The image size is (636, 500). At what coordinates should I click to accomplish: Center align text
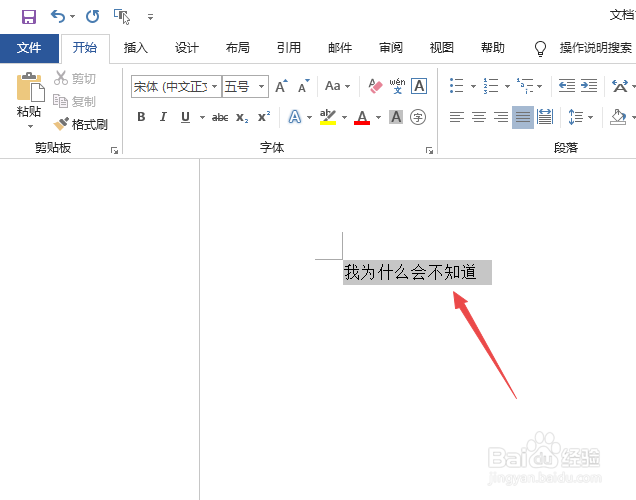[479, 117]
